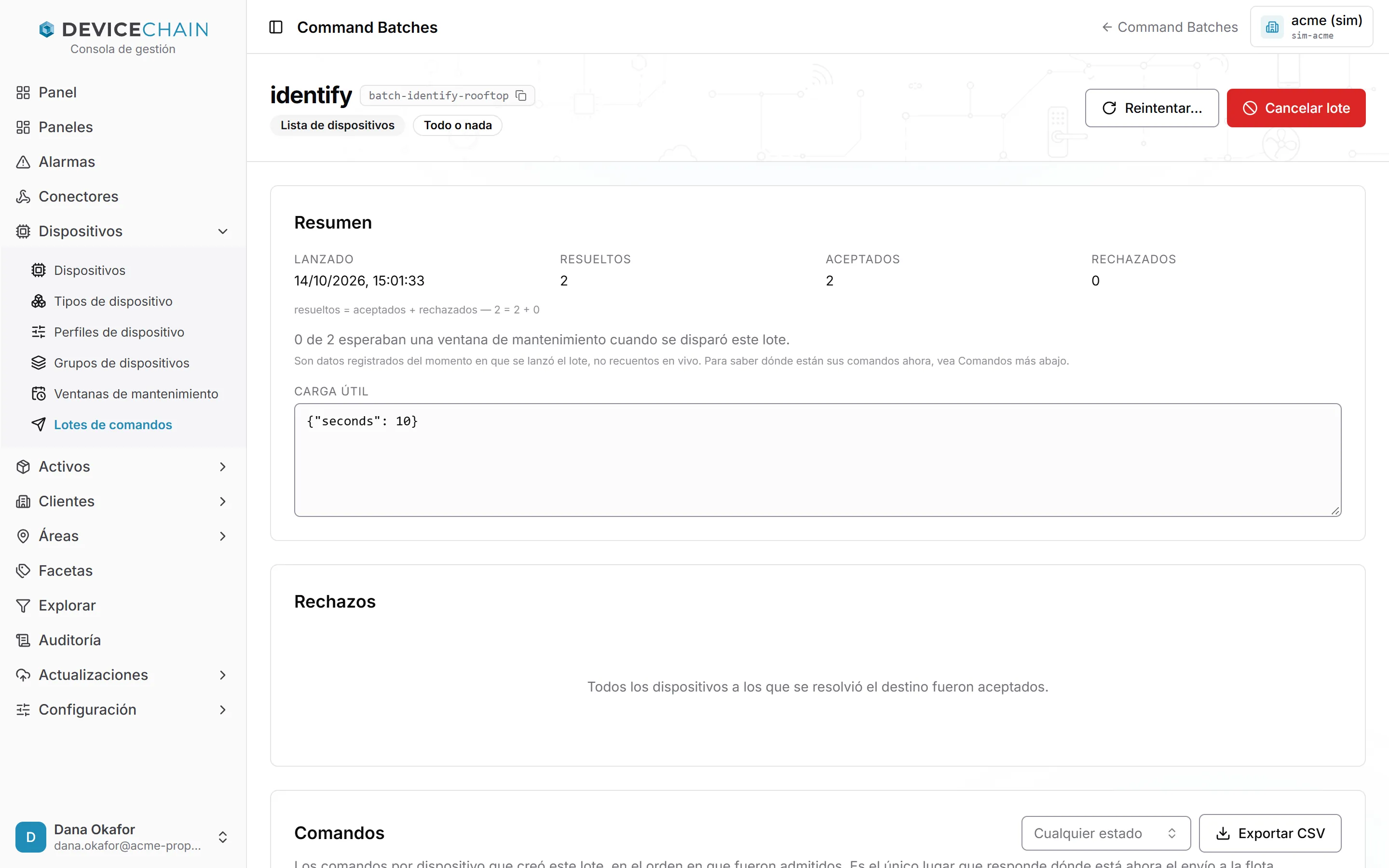Click Cancelar lote button
1389x868 pixels.
pyautogui.click(x=1296, y=108)
